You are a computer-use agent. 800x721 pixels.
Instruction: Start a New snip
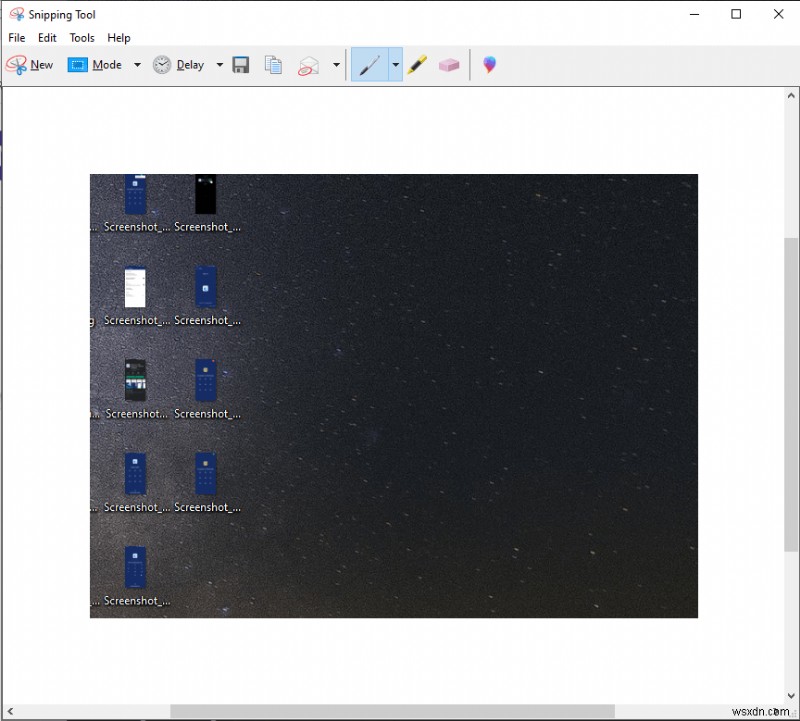pos(31,64)
